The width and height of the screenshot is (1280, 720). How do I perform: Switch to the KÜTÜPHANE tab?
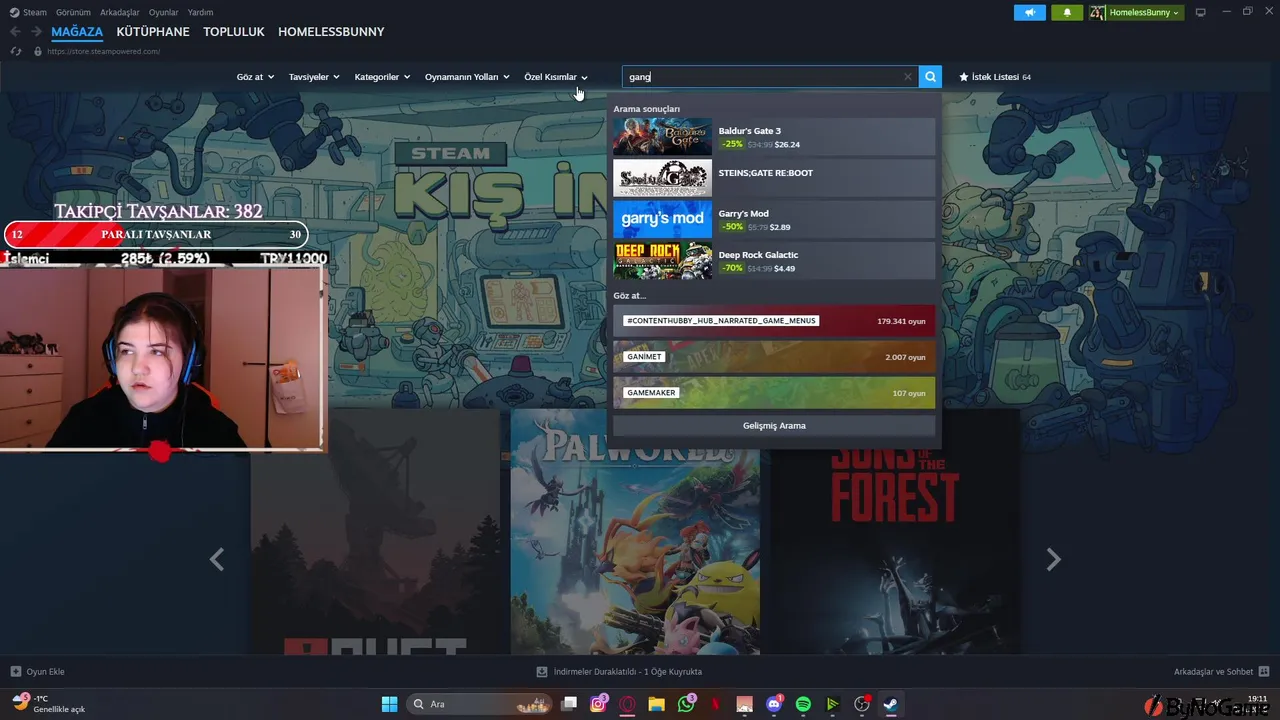(x=153, y=32)
